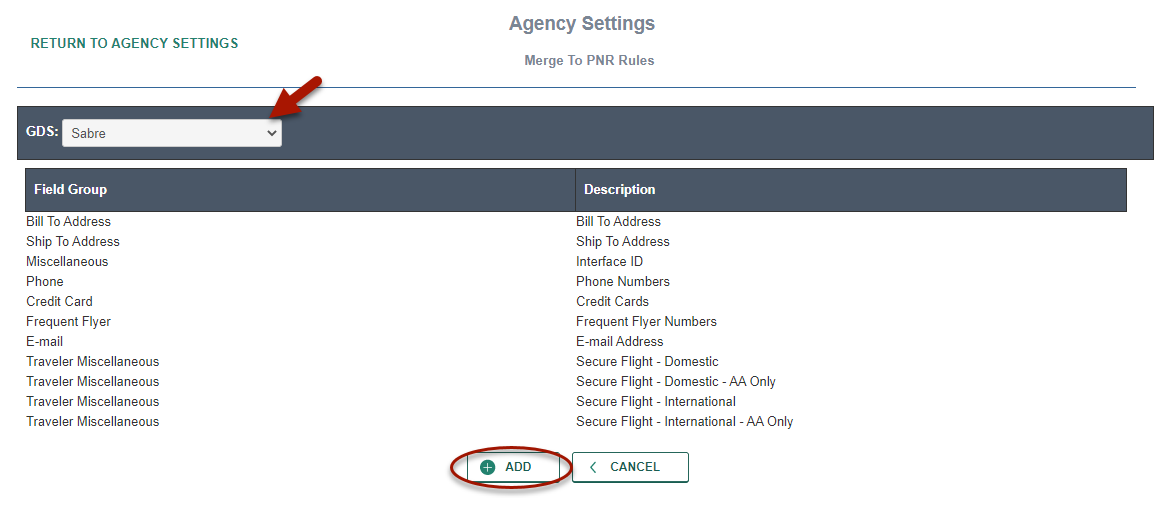Screen dimensions: 1167x507
Task: Select the Field Group column header
Action: [x=300, y=190]
